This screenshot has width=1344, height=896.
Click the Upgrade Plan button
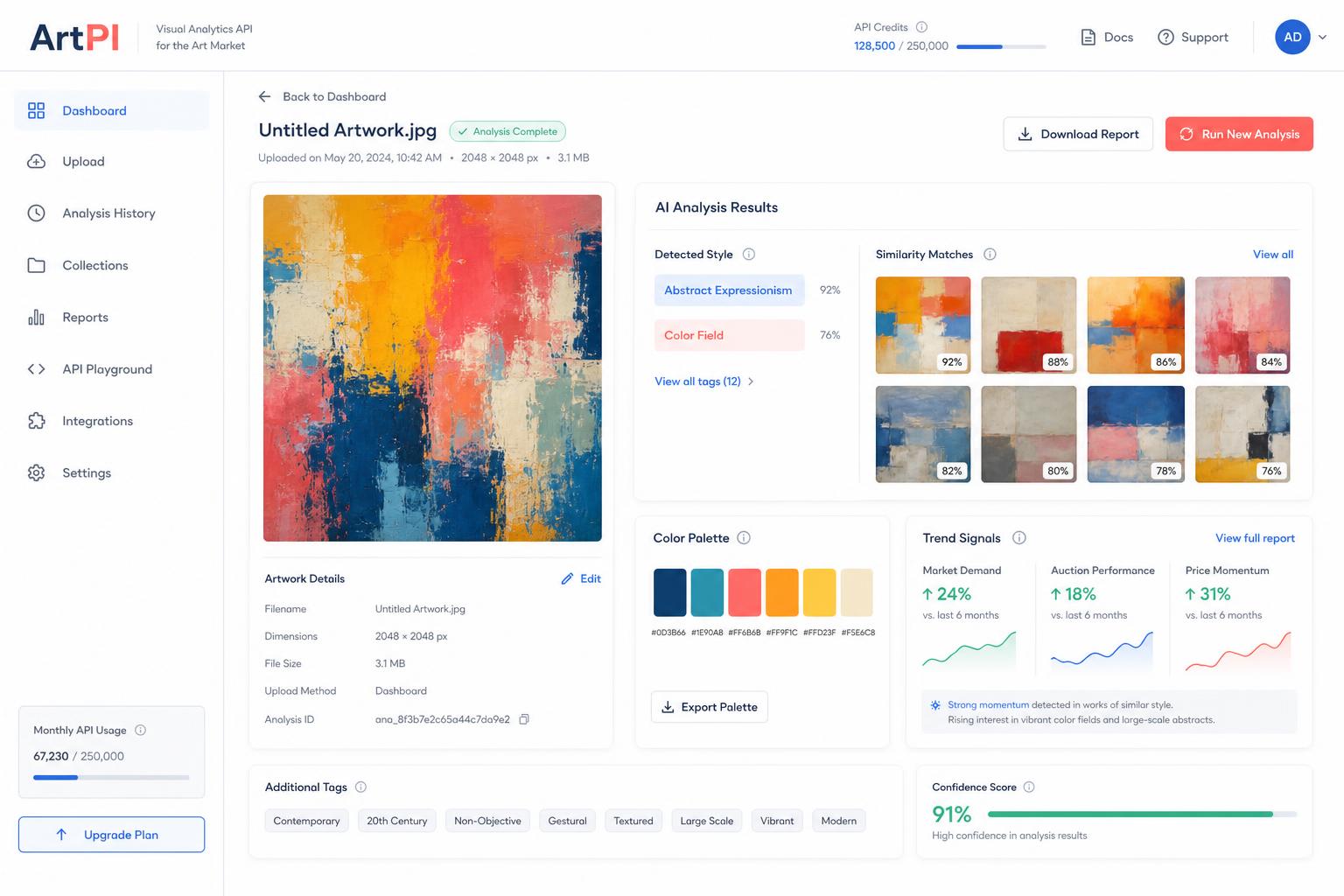(112, 835)
